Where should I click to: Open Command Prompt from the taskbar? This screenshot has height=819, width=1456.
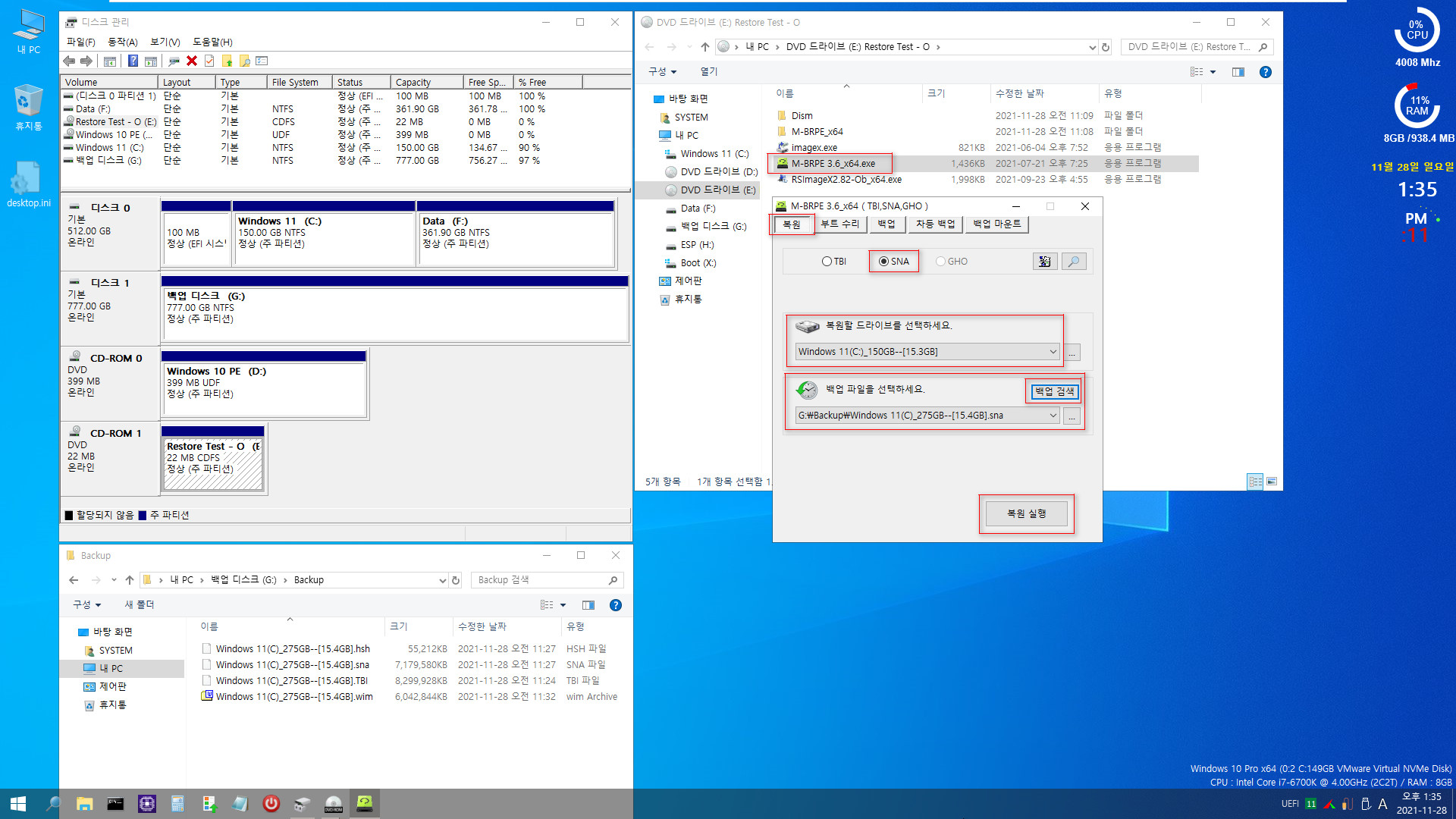(x=115, y=804)
